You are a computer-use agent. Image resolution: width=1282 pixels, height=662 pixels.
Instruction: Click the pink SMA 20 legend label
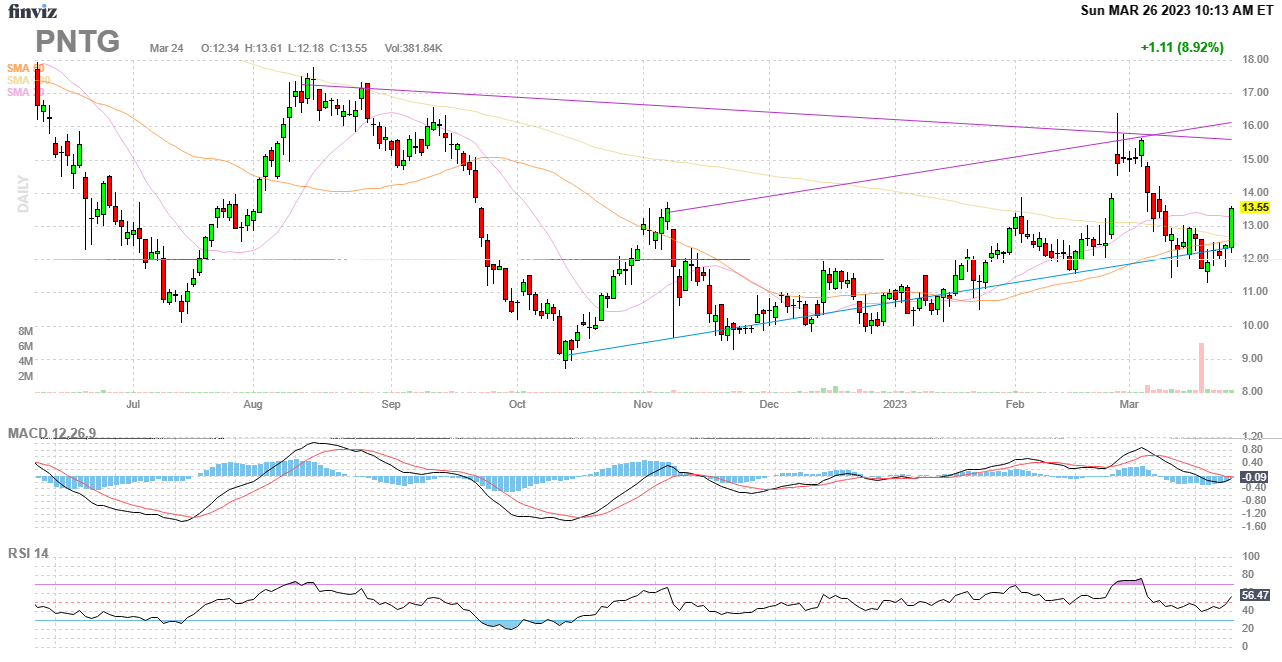pyautogui.click(x=24, y=92)
